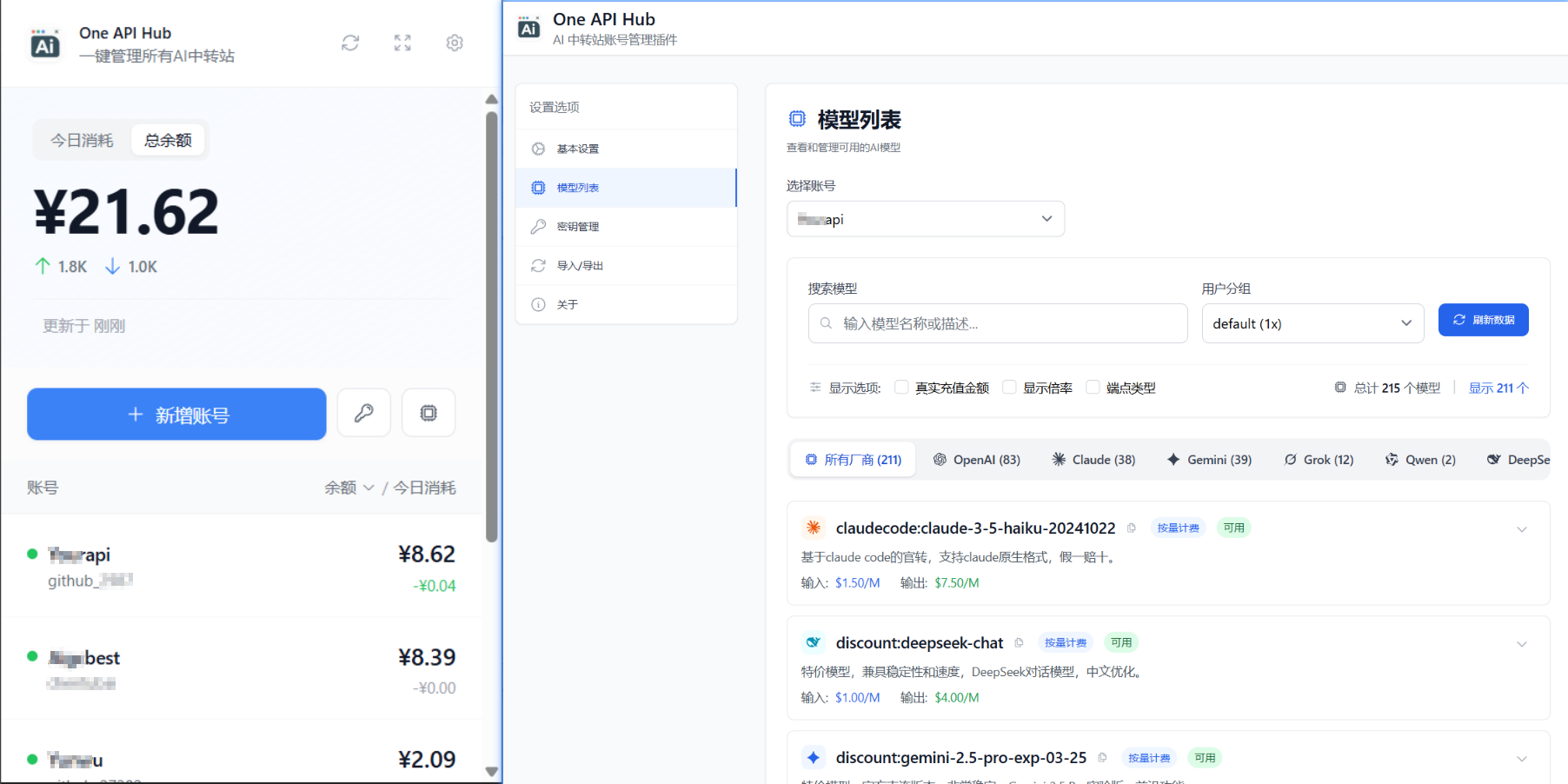Enable the 端点类型 checkbox
Screen dimensions: 1568x784
tap(1093, 387)
